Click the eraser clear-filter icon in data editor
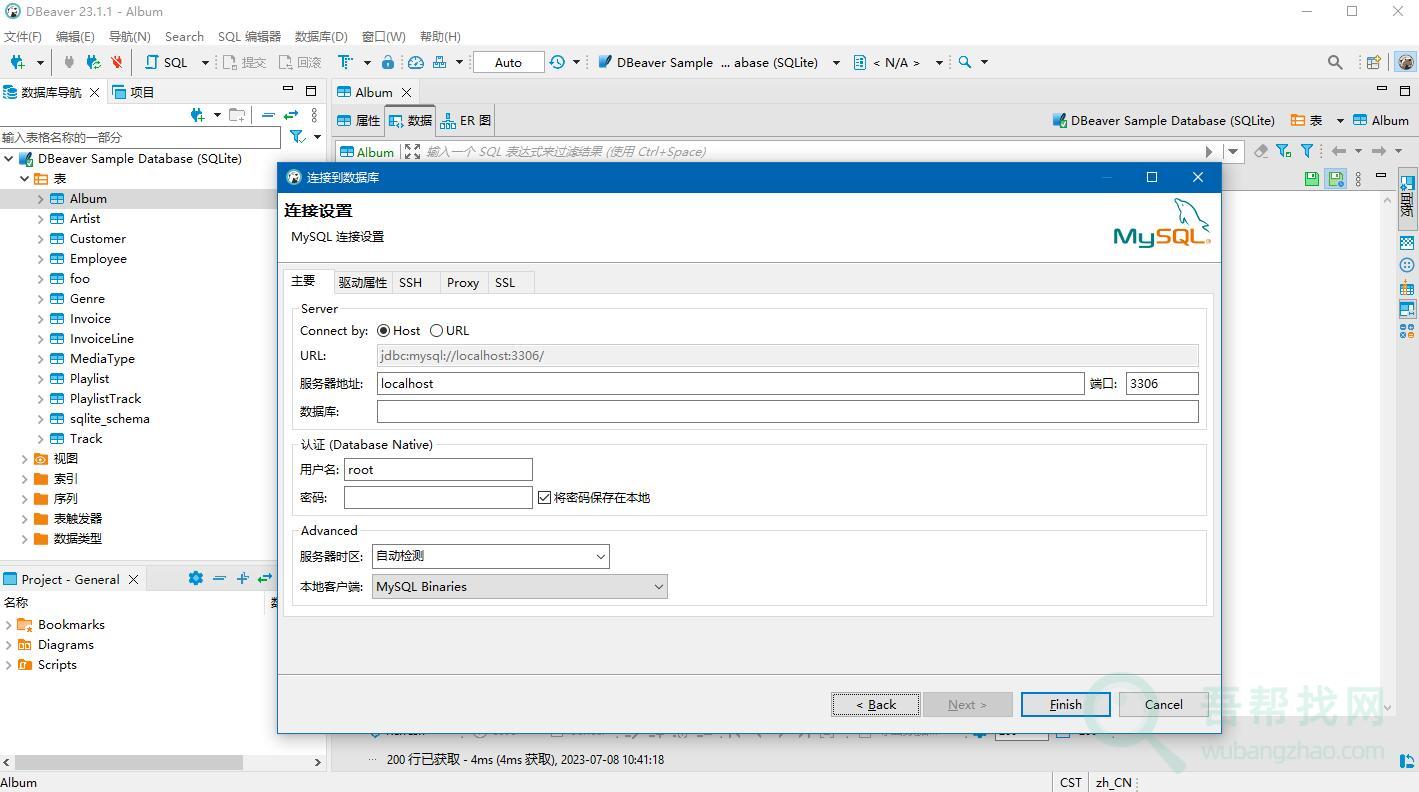Screen dimensions: 1419x792 [1261, 151]
